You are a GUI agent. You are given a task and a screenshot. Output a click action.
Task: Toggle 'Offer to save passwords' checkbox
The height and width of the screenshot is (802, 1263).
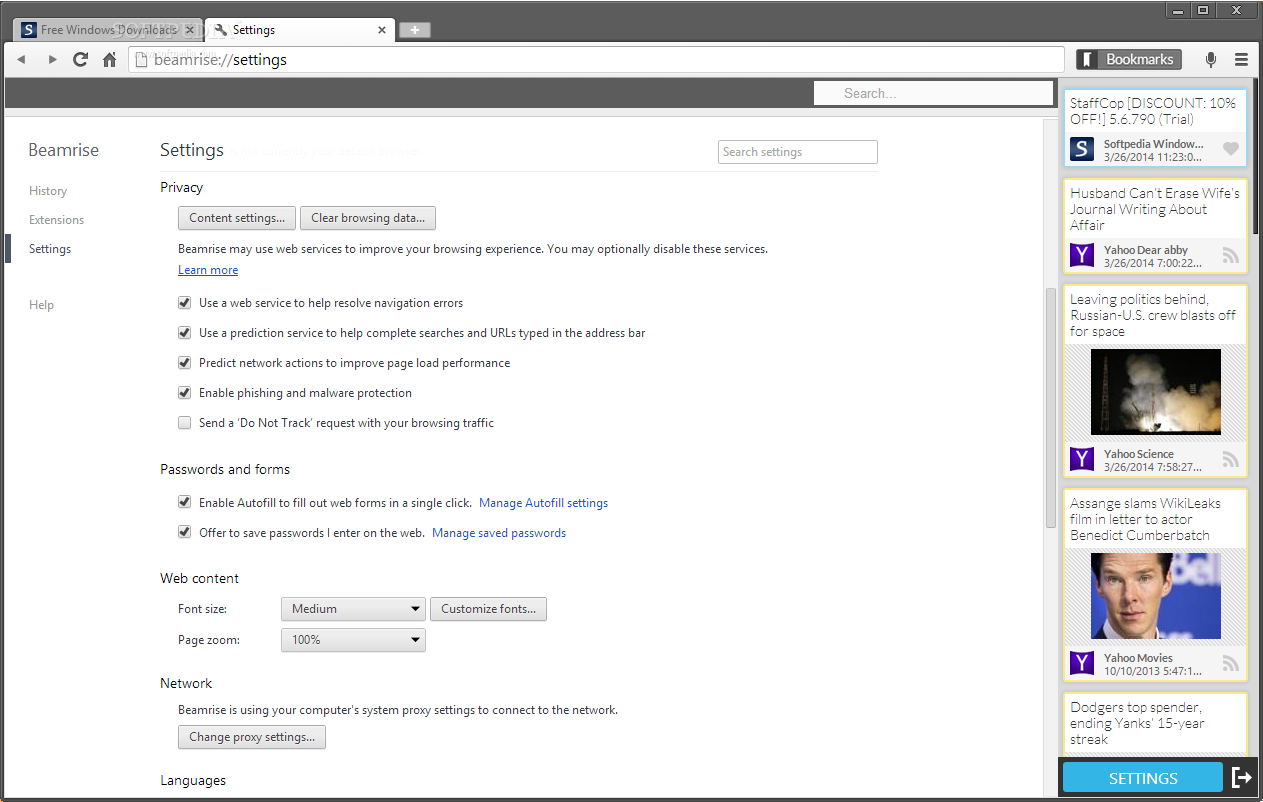184,532
